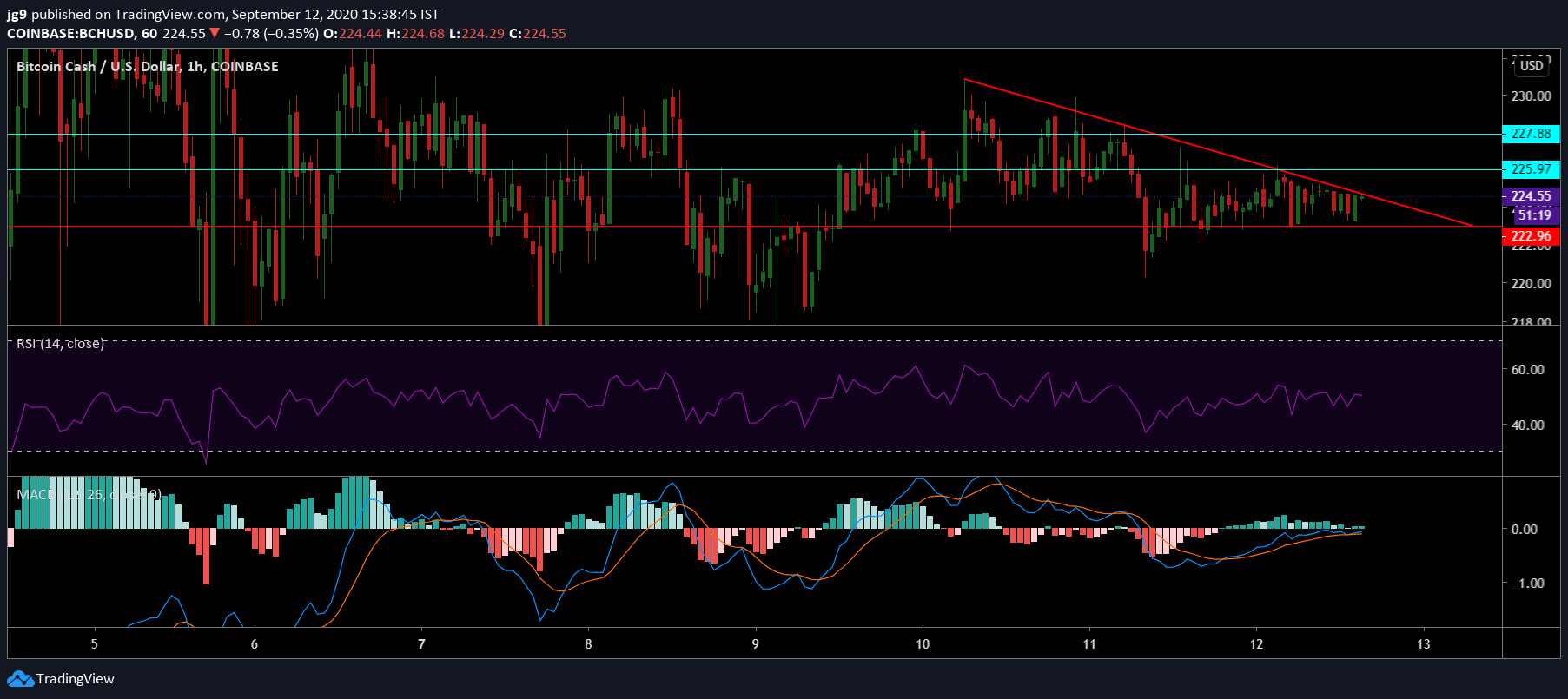Click the 220.00 price axis value
The width and height of the screenshot is (1568, 699).
coord(1531,283)
